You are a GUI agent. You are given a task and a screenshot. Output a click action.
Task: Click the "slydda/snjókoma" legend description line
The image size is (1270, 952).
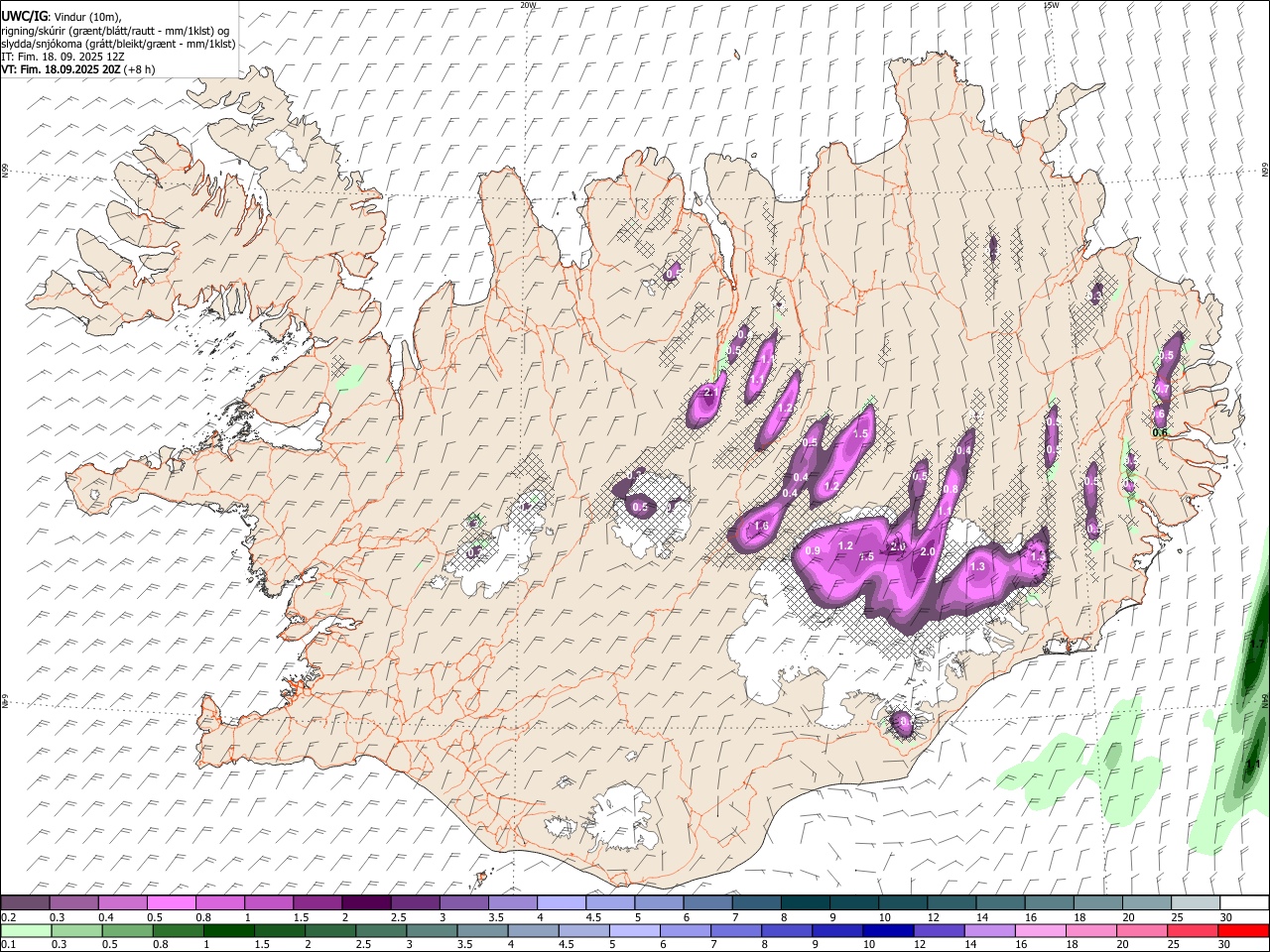(118, 44)
